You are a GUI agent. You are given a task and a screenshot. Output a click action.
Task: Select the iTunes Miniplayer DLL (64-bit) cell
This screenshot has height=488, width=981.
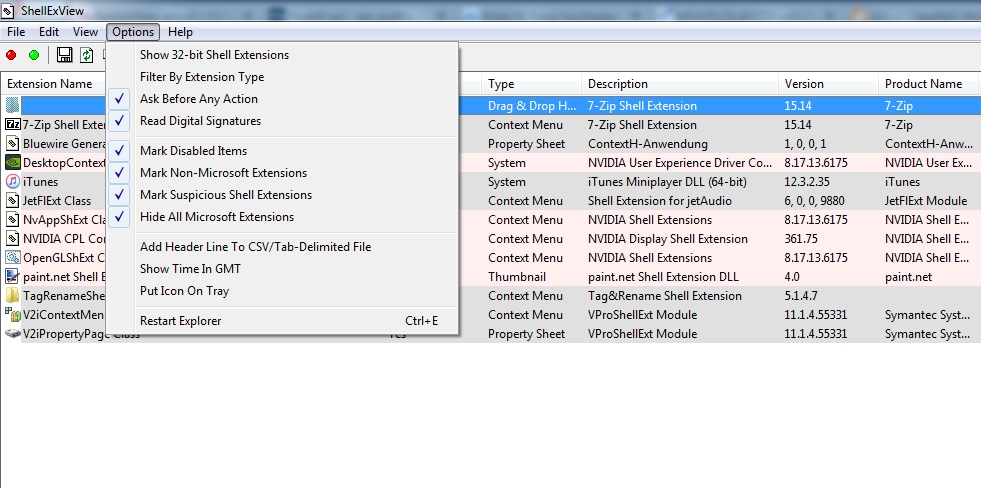click(x=667, y=182)
